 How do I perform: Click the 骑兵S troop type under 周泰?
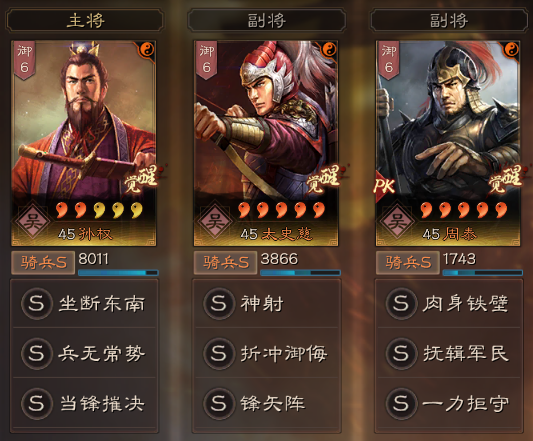pos(408,262)
